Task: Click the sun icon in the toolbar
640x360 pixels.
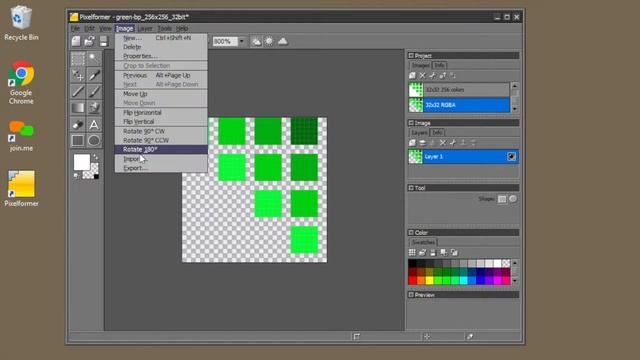Action: point(269,41)
